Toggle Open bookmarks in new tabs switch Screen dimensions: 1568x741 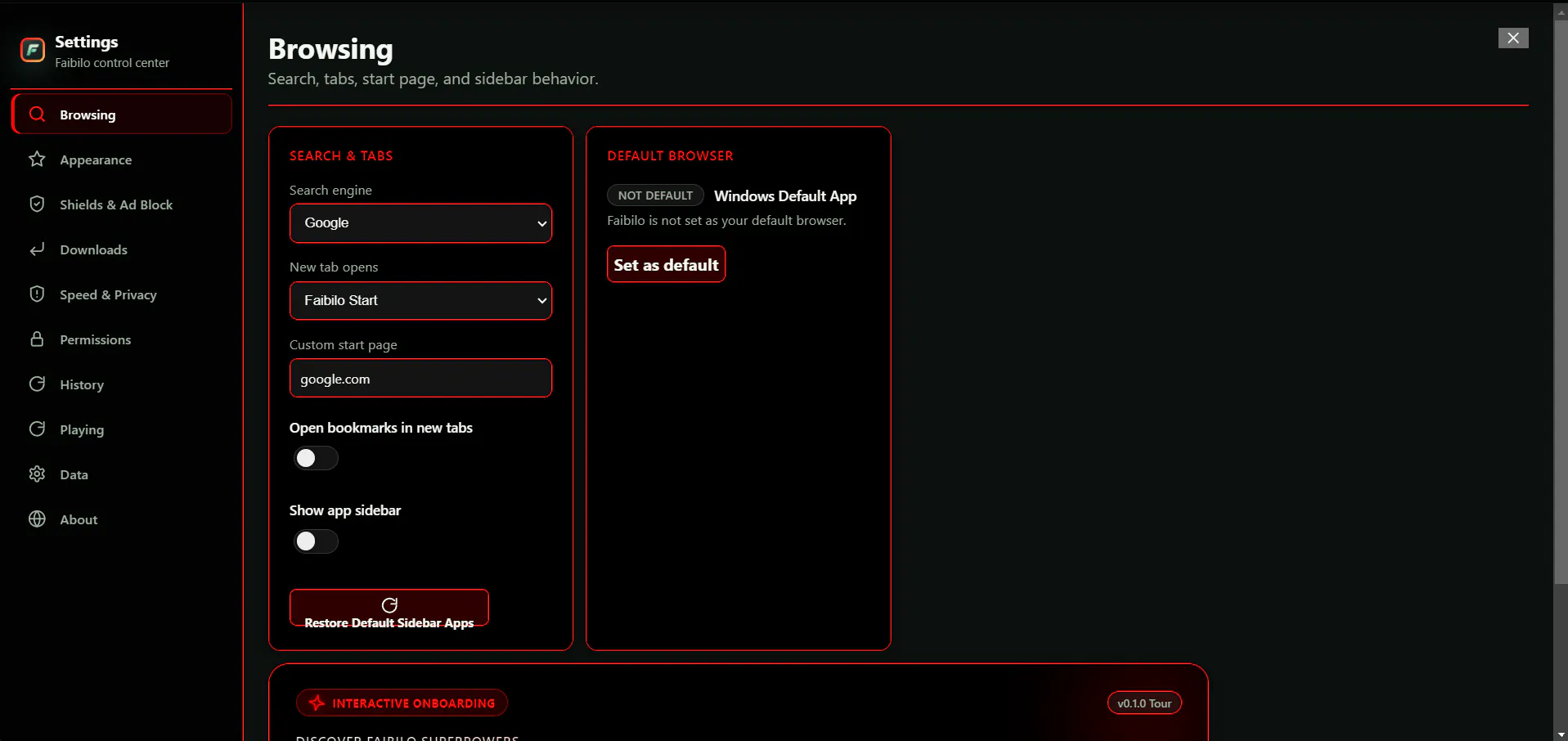316,458
